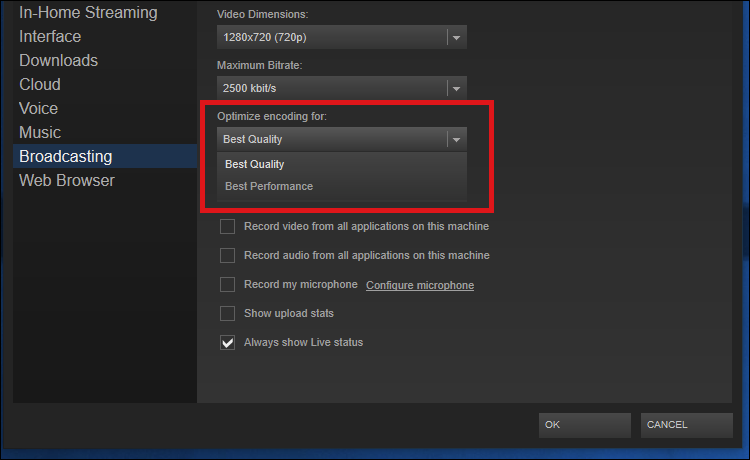Screen dimensions: 750x460
Task: Collapse the Optimize encoding for dropdown
Action: click(x=342, y=139)
